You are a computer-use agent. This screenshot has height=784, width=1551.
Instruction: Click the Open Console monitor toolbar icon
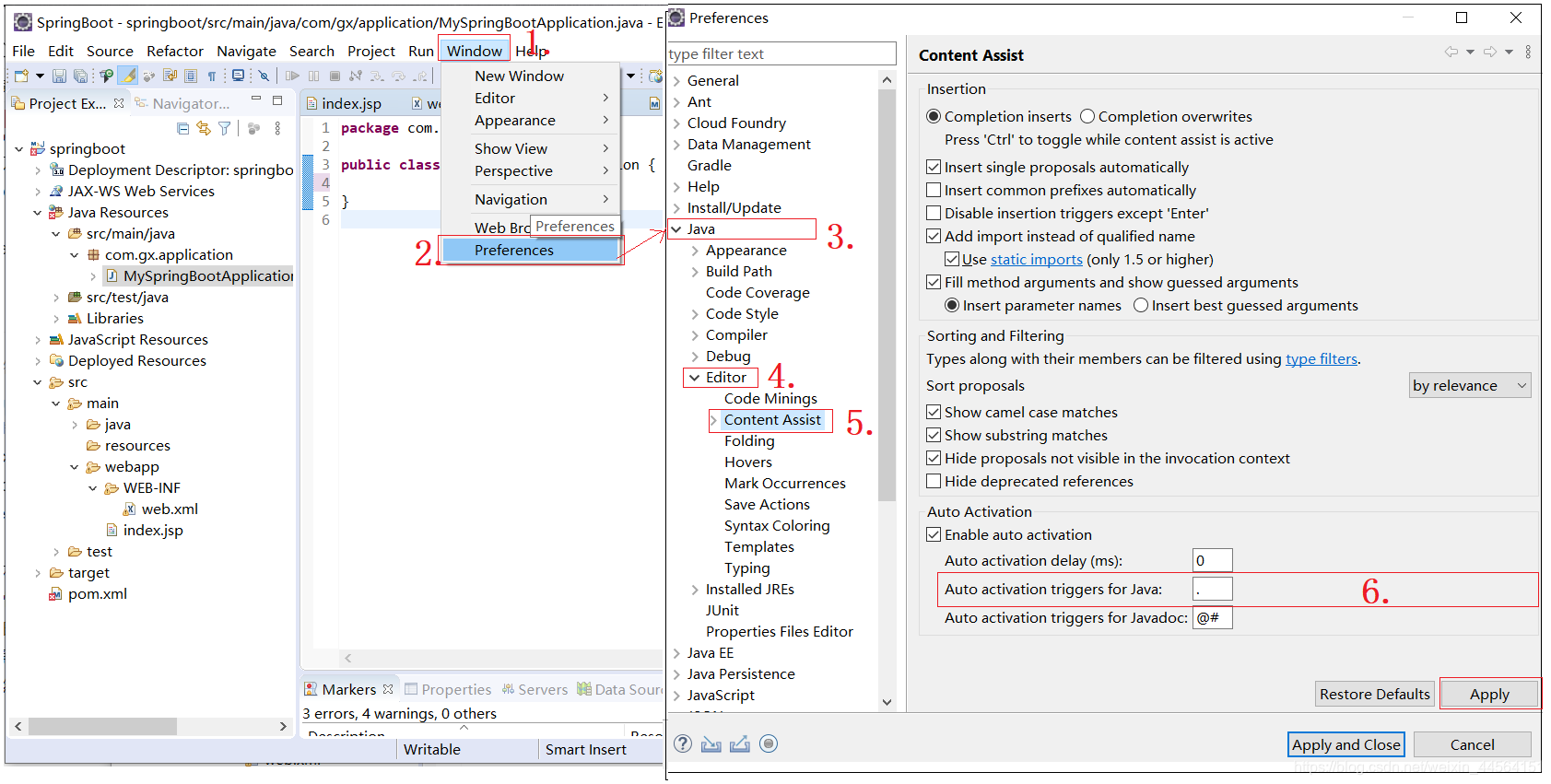(239, 76)
